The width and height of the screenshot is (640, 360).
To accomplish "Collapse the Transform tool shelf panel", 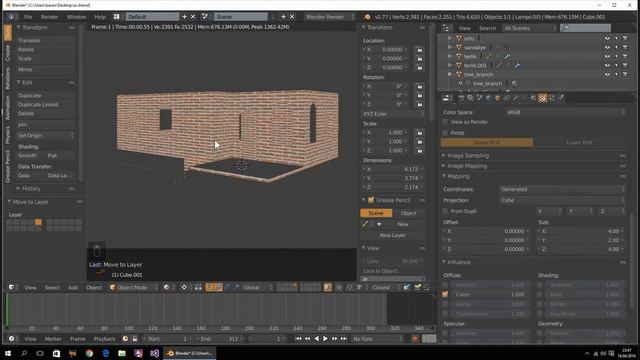I will (x=19, y=27).
